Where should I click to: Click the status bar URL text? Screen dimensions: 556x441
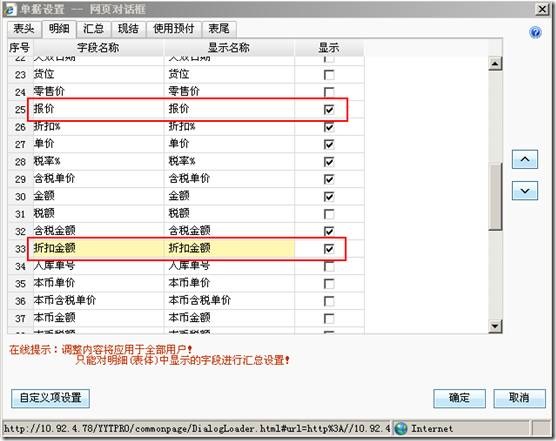196,429
